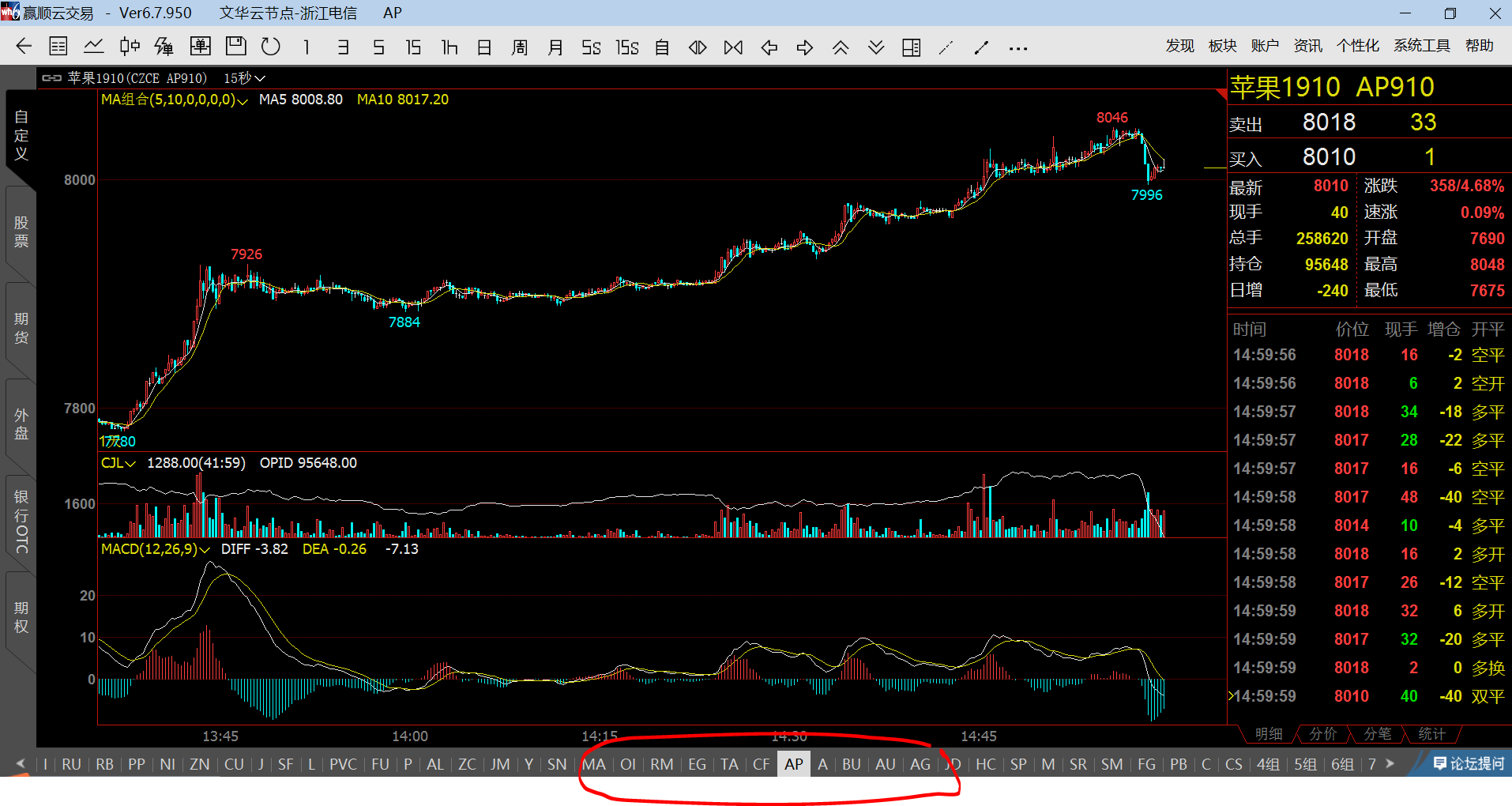Switch chart to 1h period
Screen dimensions: 1512x806
point(449,47)
